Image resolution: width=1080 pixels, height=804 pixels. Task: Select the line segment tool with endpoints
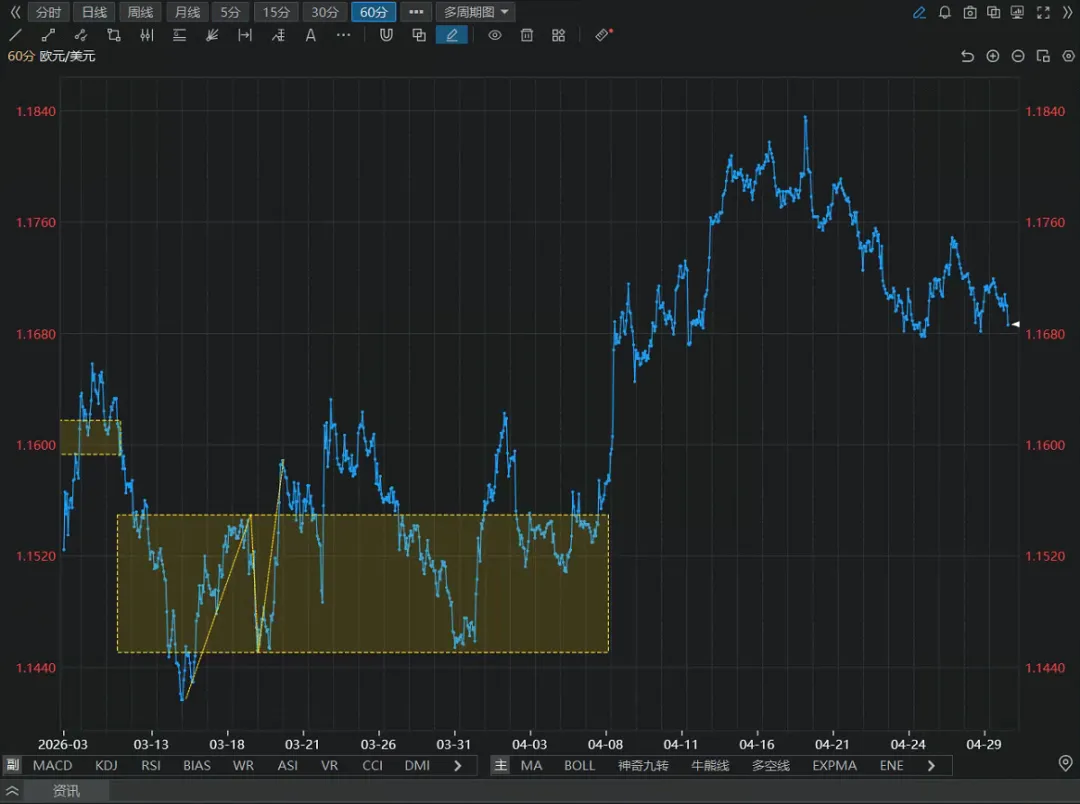(x=48, y=35)
